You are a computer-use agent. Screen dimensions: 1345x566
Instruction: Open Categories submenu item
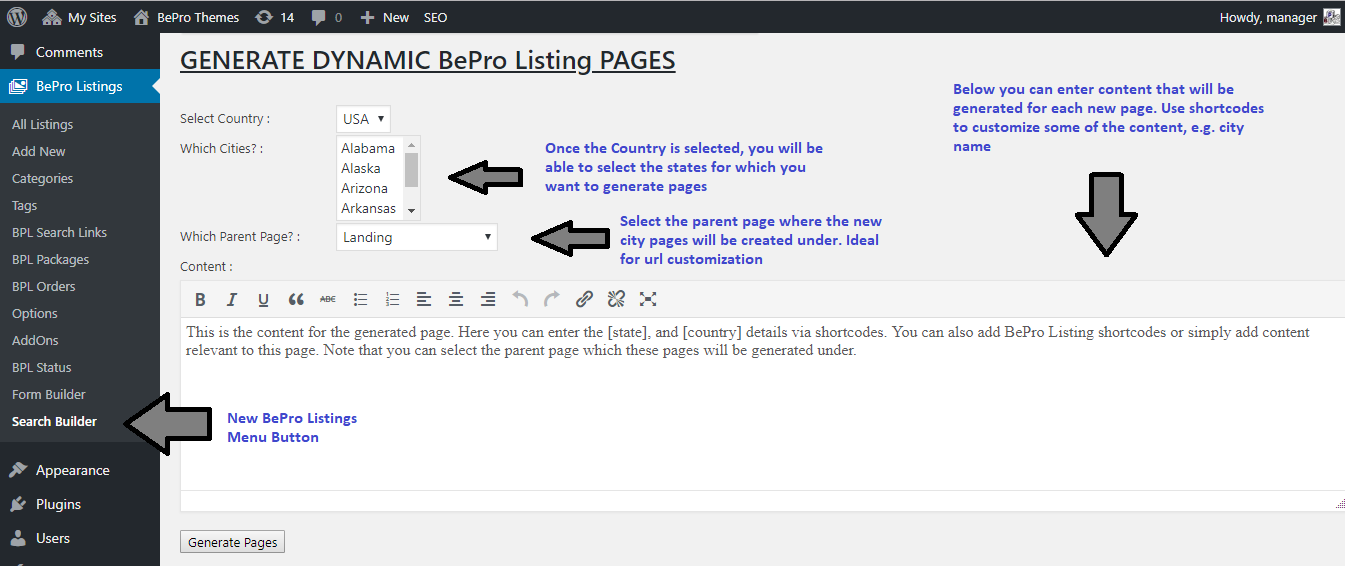coord(42,178)
